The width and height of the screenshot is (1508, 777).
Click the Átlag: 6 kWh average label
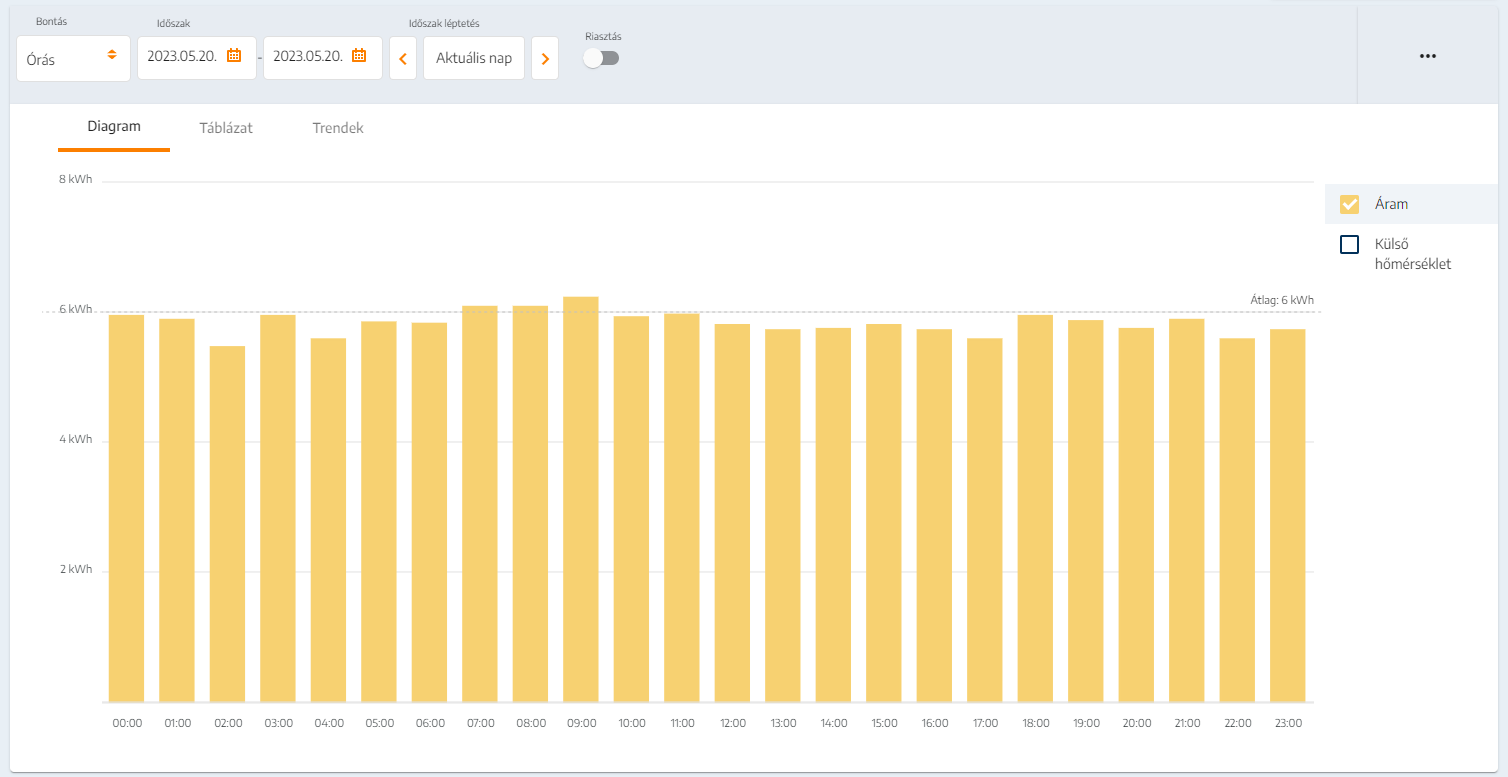(x=1281, y=300)
